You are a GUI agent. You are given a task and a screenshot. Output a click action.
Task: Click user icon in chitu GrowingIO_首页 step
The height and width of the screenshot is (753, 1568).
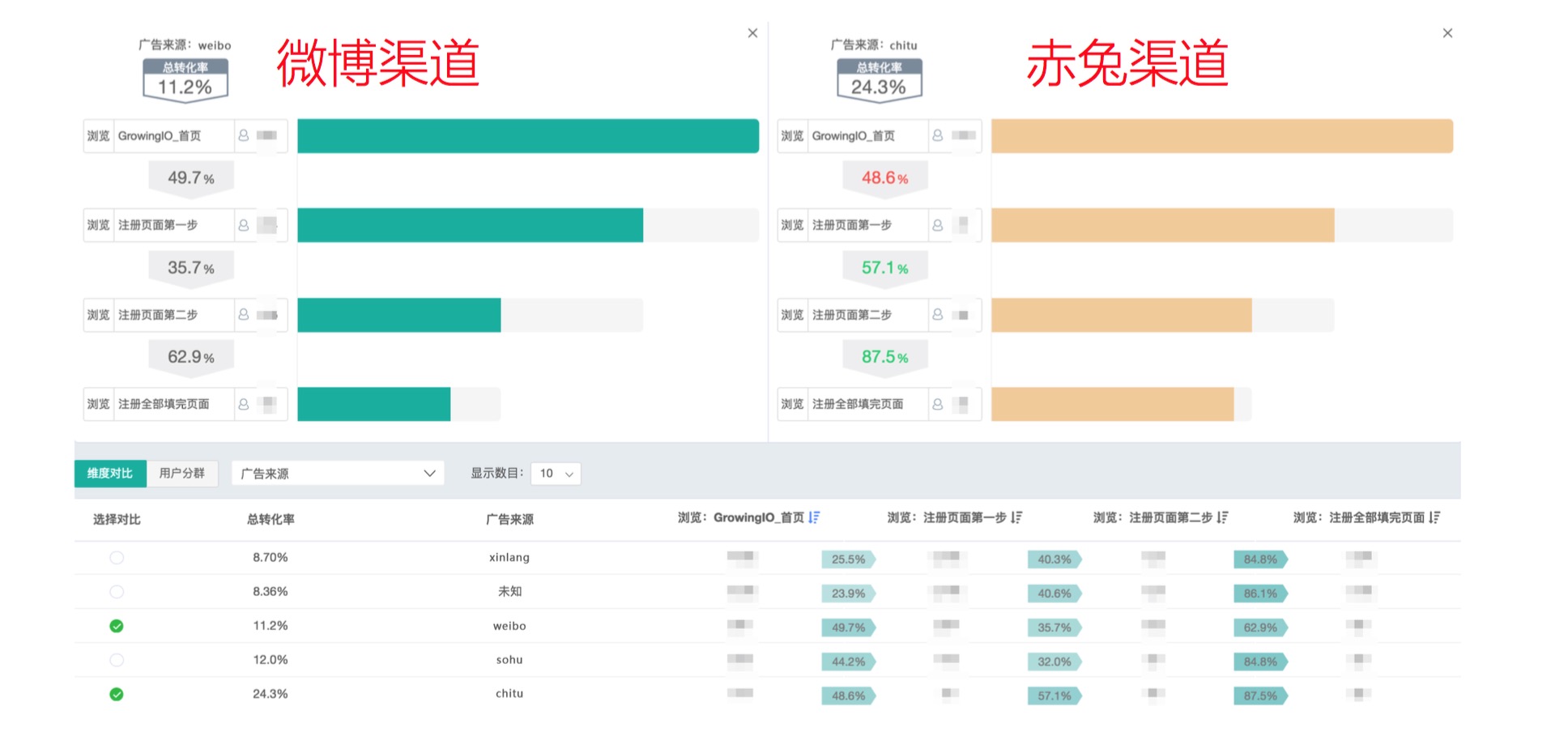tap(937, 135)
